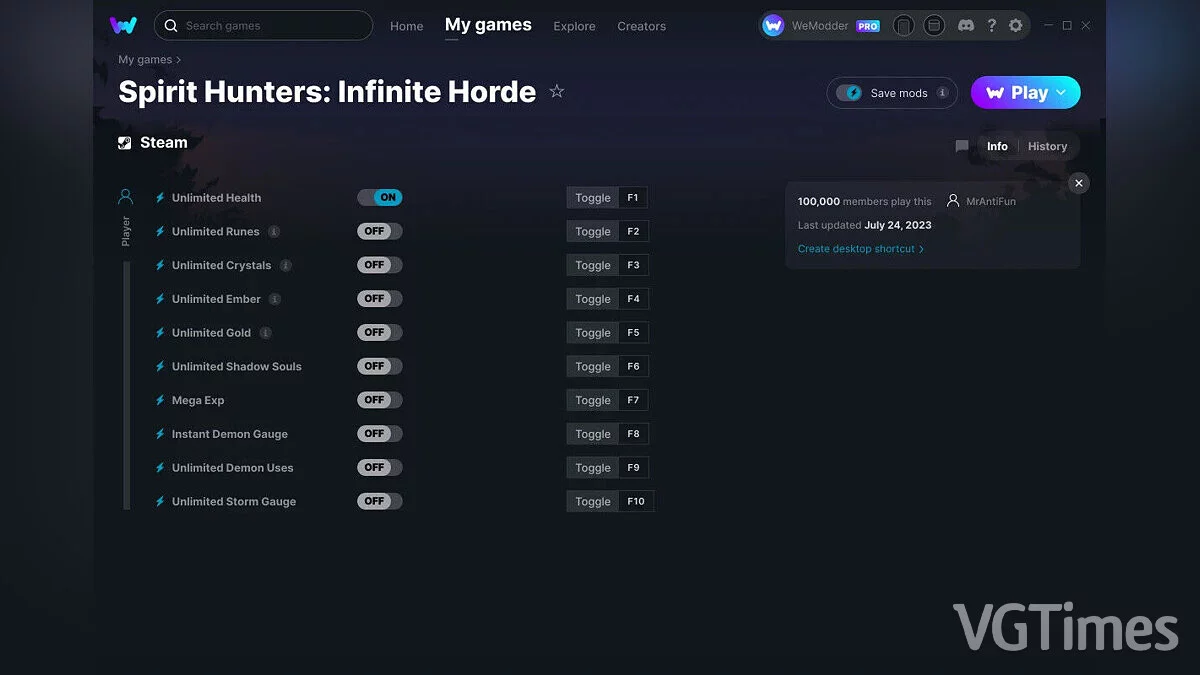Toggle the Save mods switch

[849, 93]
